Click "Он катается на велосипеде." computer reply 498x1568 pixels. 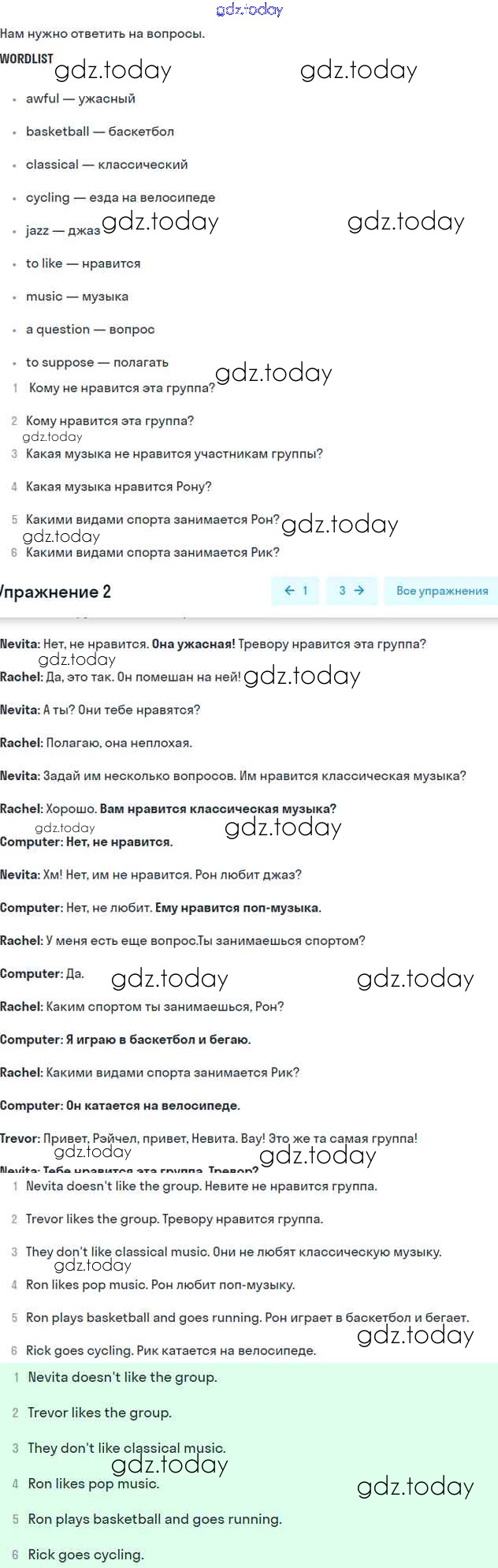153,1106
